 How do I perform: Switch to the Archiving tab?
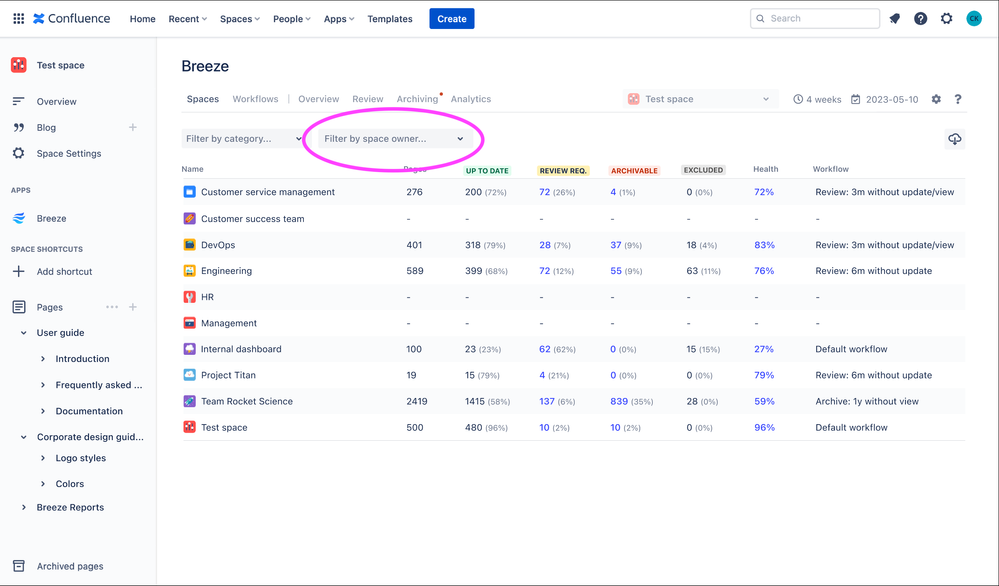[x=417, y=99]
